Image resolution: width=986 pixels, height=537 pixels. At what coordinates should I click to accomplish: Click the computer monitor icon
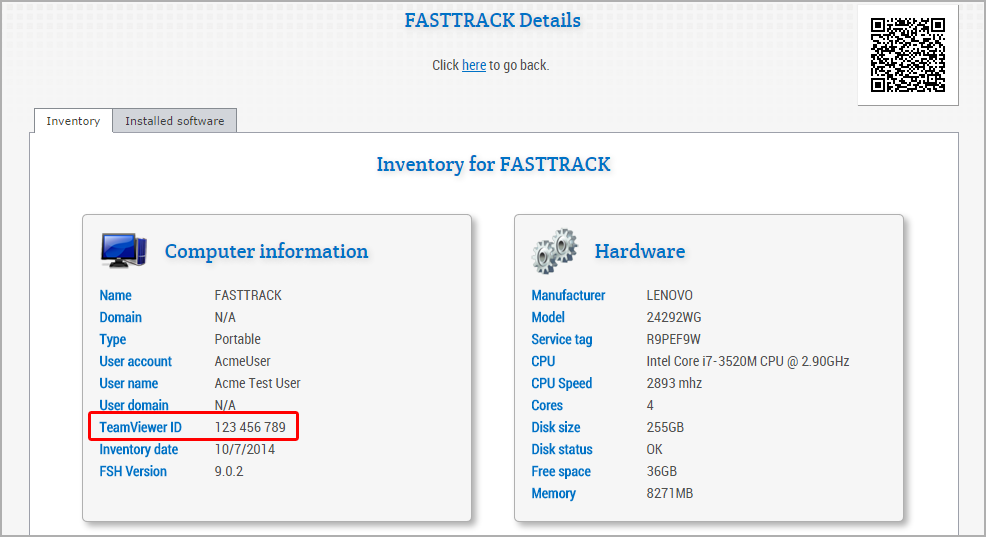(124, 250)
